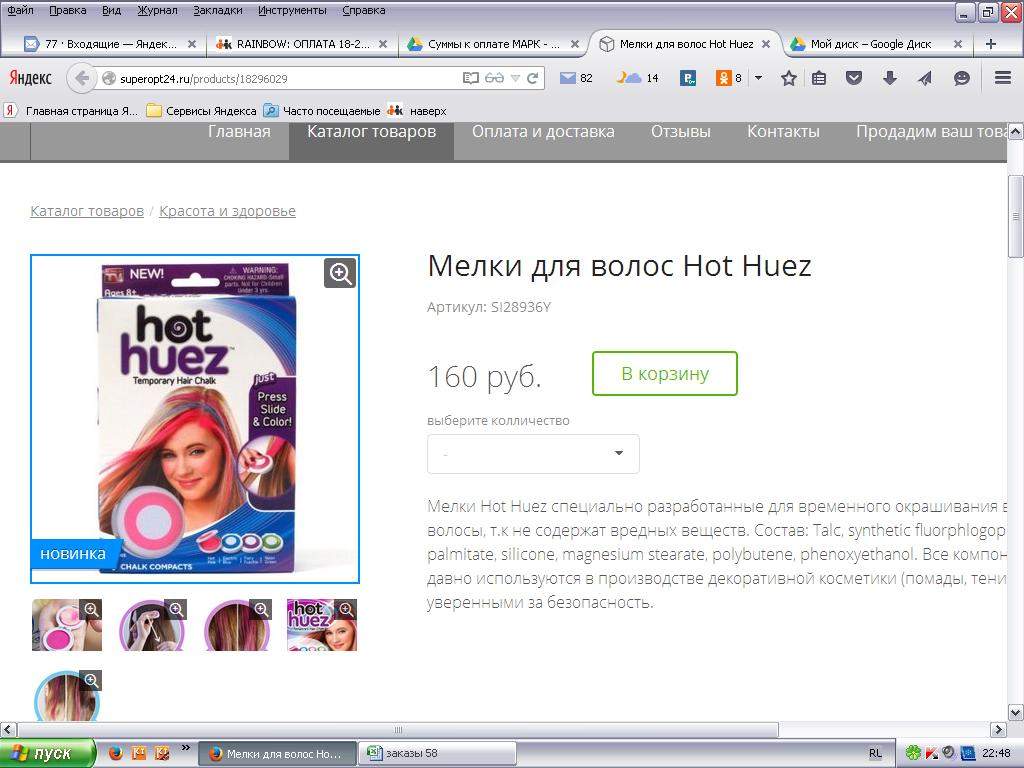Expand hidden quick launch items chevron
The width and height of the screenshot is (1024, 768).
point(186,747)
